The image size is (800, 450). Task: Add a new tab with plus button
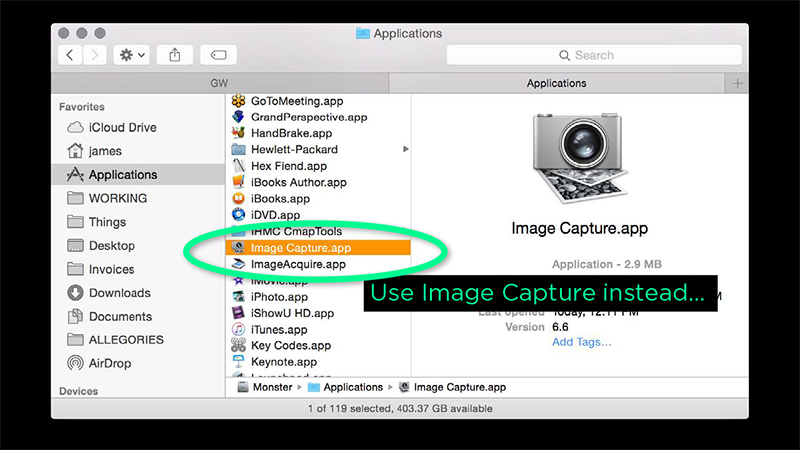click(x=737, y=84)
